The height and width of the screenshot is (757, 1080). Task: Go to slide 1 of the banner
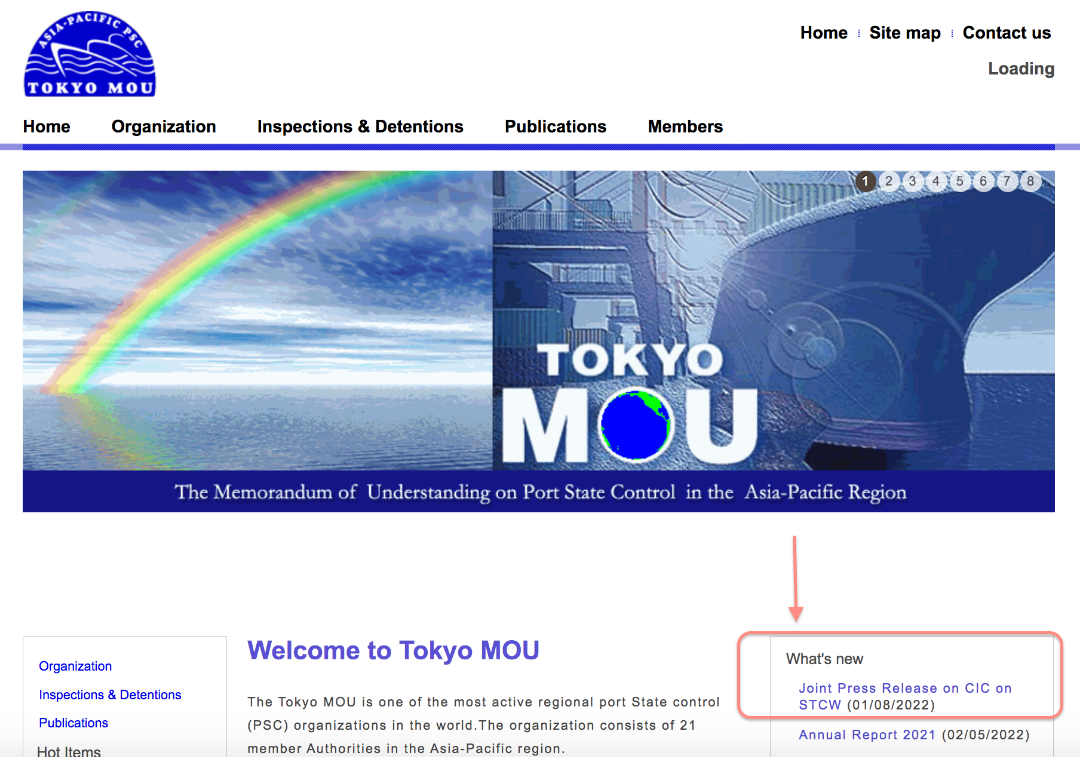tap(866, 181)
